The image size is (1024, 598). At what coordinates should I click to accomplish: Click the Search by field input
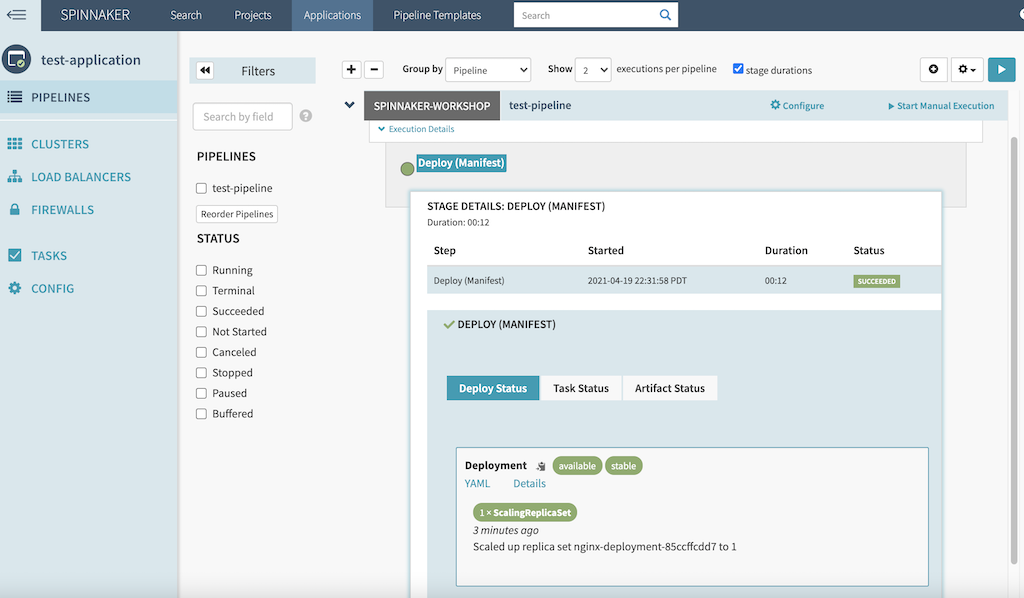tap(243, 116)
